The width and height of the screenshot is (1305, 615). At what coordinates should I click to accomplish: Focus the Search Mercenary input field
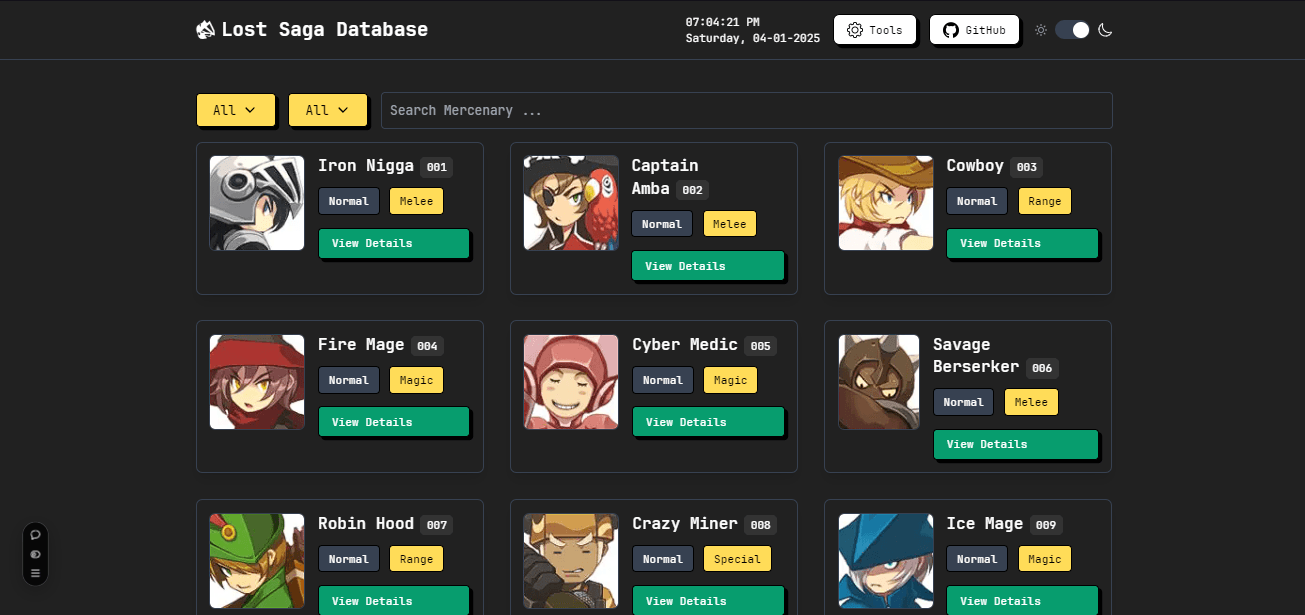(746, 110)
